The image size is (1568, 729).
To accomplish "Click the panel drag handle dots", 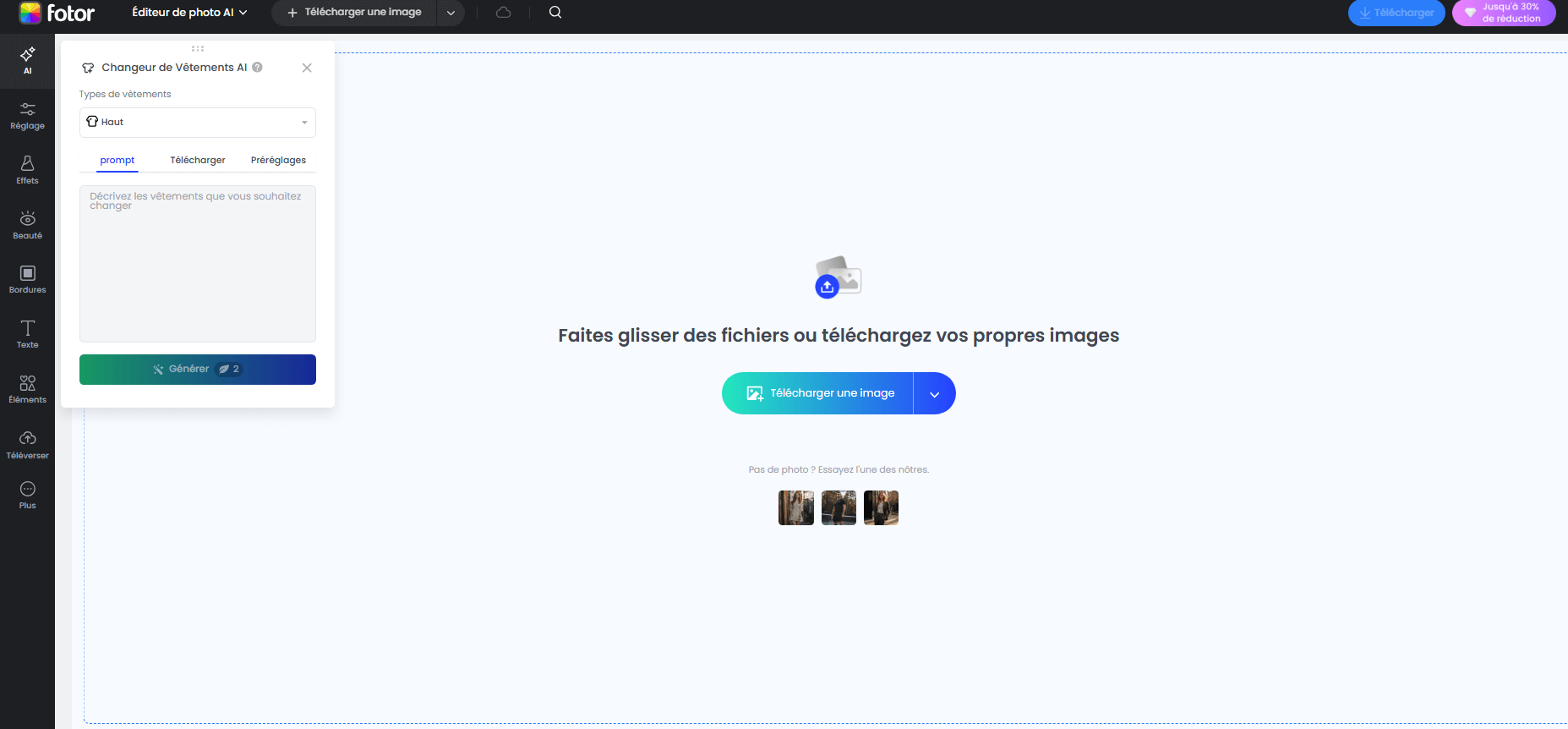I will tap(198, 48).
